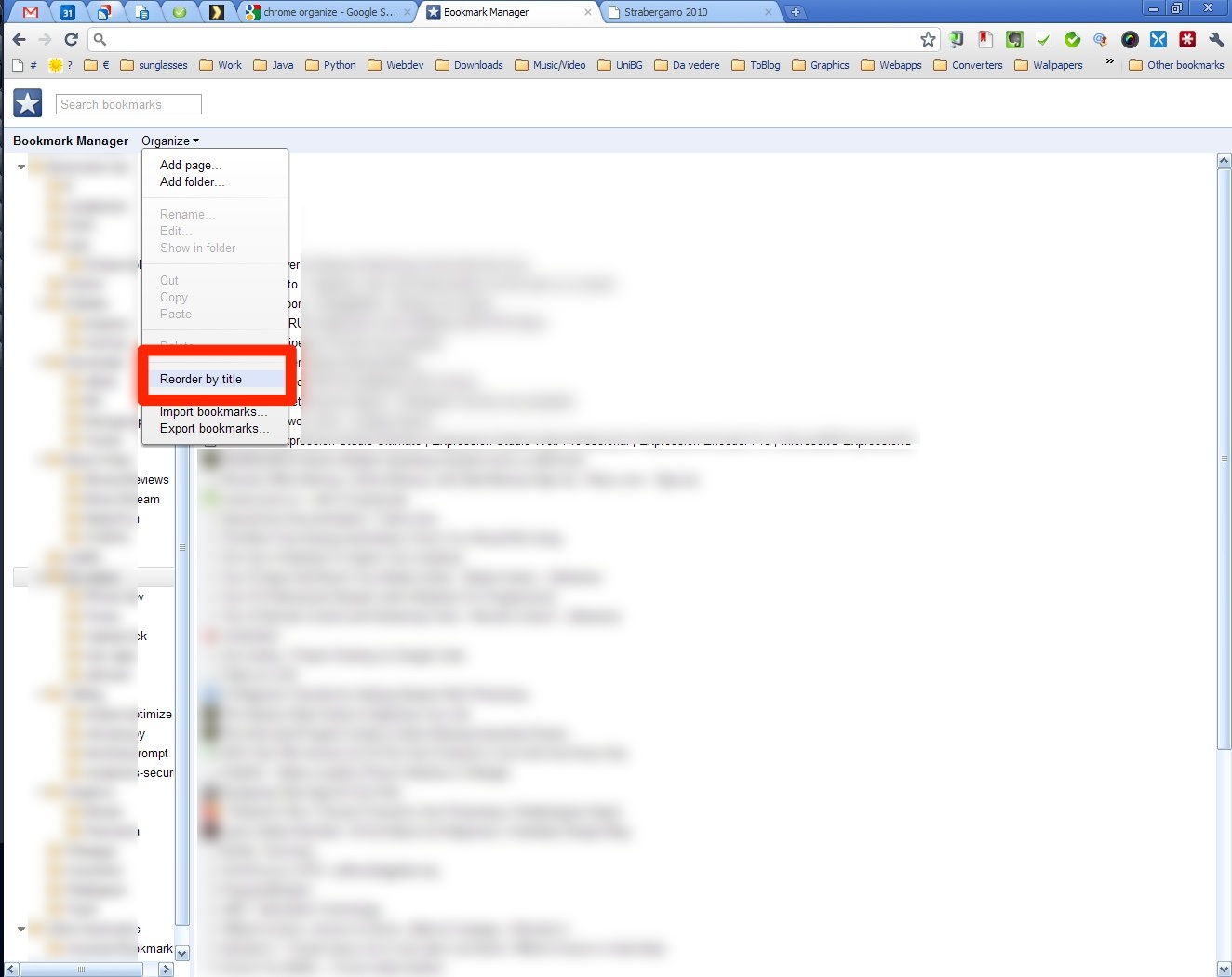Expand the bookmarks bar overflow chevron

[1109, 62]
